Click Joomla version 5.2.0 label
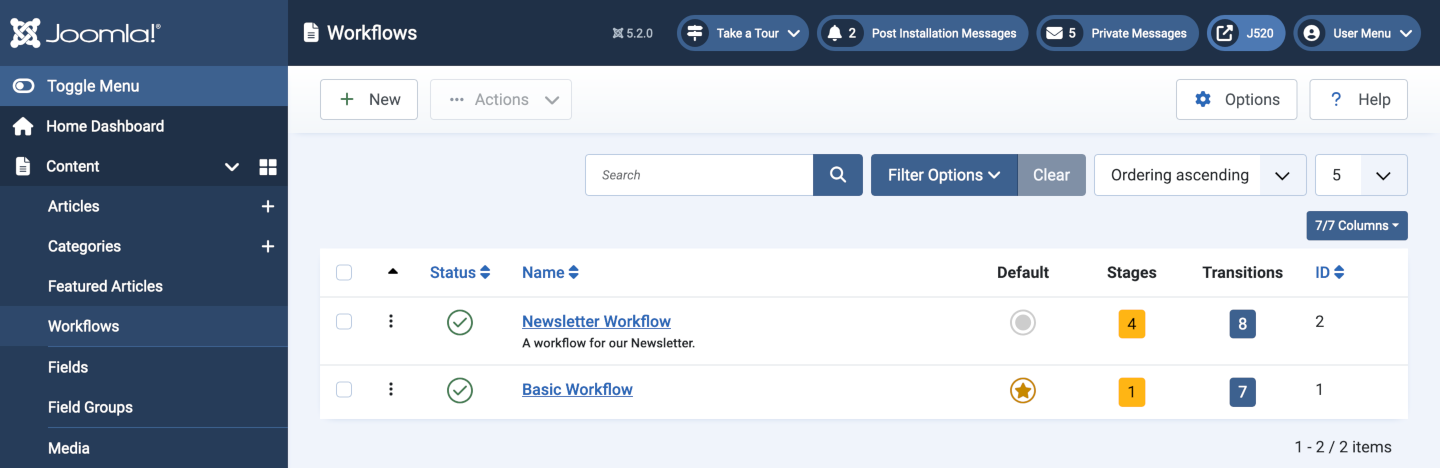 632,33
